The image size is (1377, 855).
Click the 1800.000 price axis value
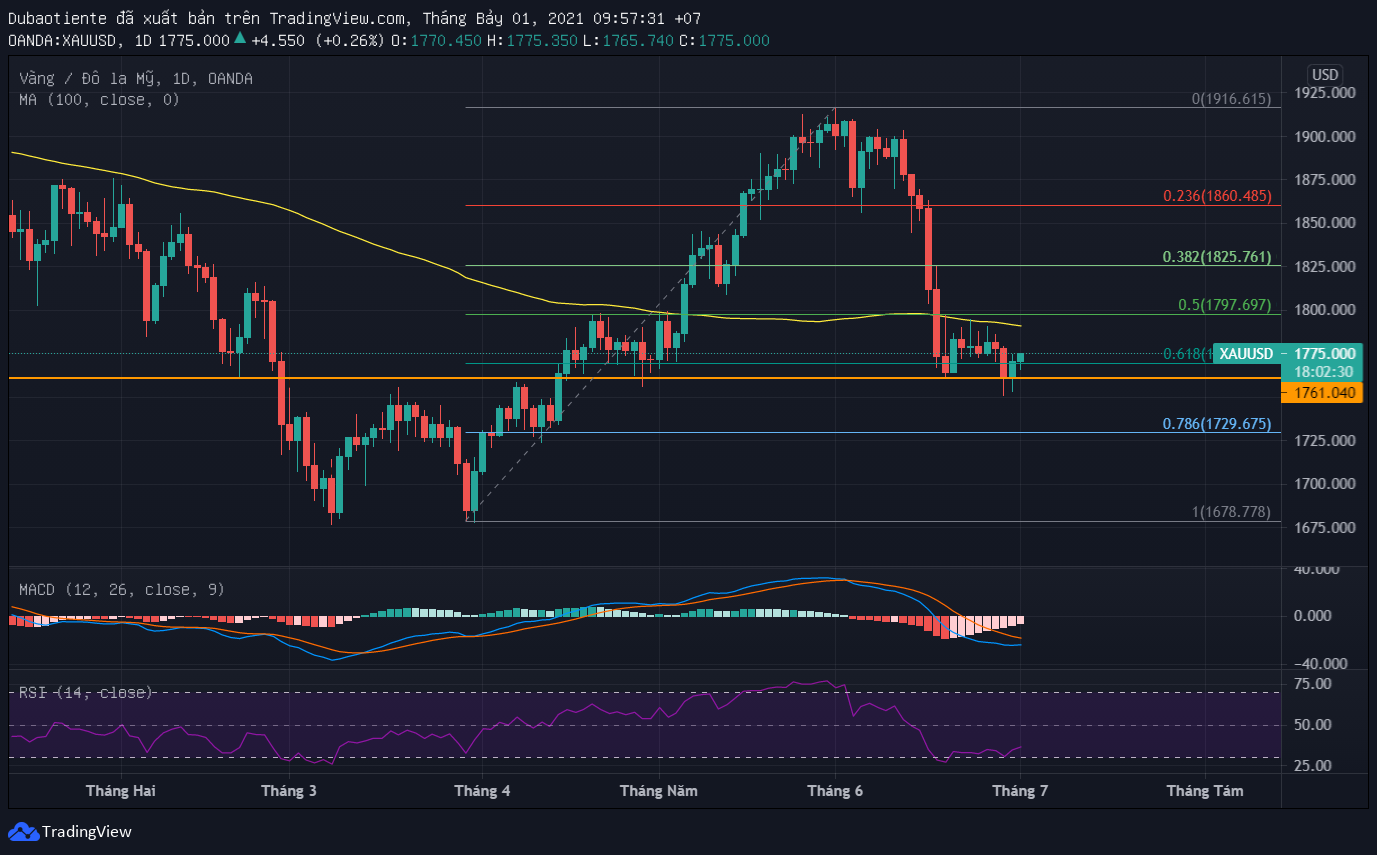coord(1325,310)
